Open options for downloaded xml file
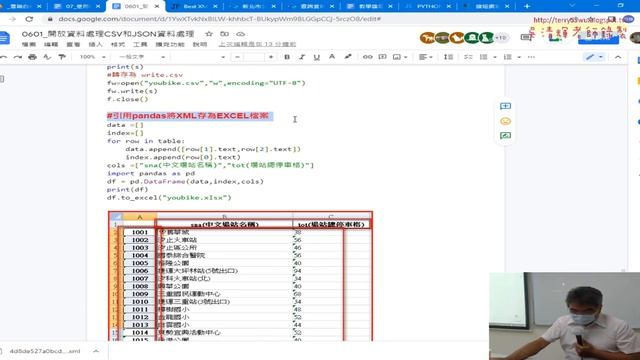 (96, 351)
